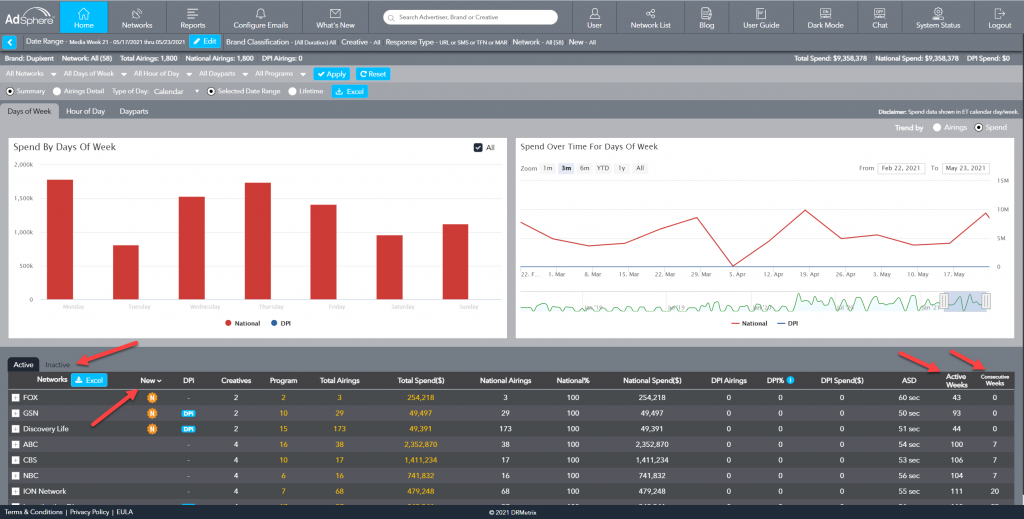The height and width of the screenshot is (519, 1024).
Task: Set Trend by to Spend
Action: [978, 127]
